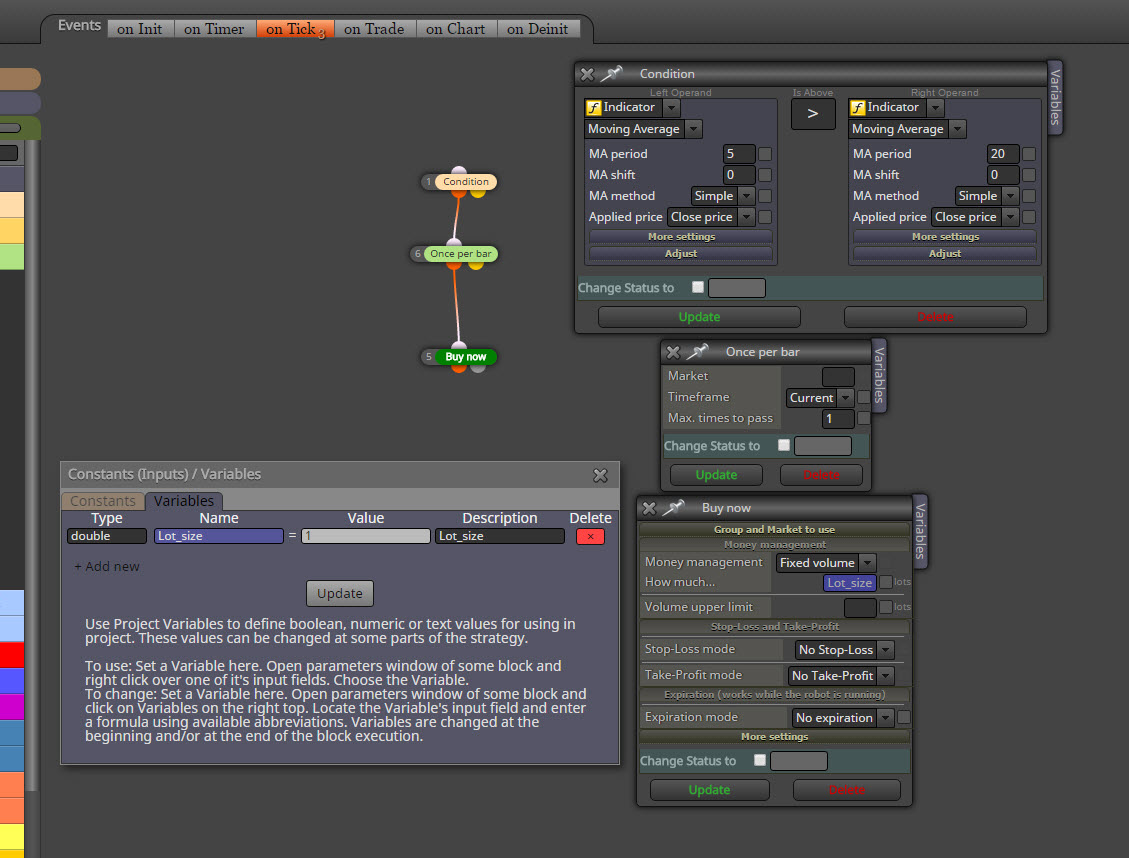Switch to on Tick event tab
1129x858 pixels.
point(294,29)
